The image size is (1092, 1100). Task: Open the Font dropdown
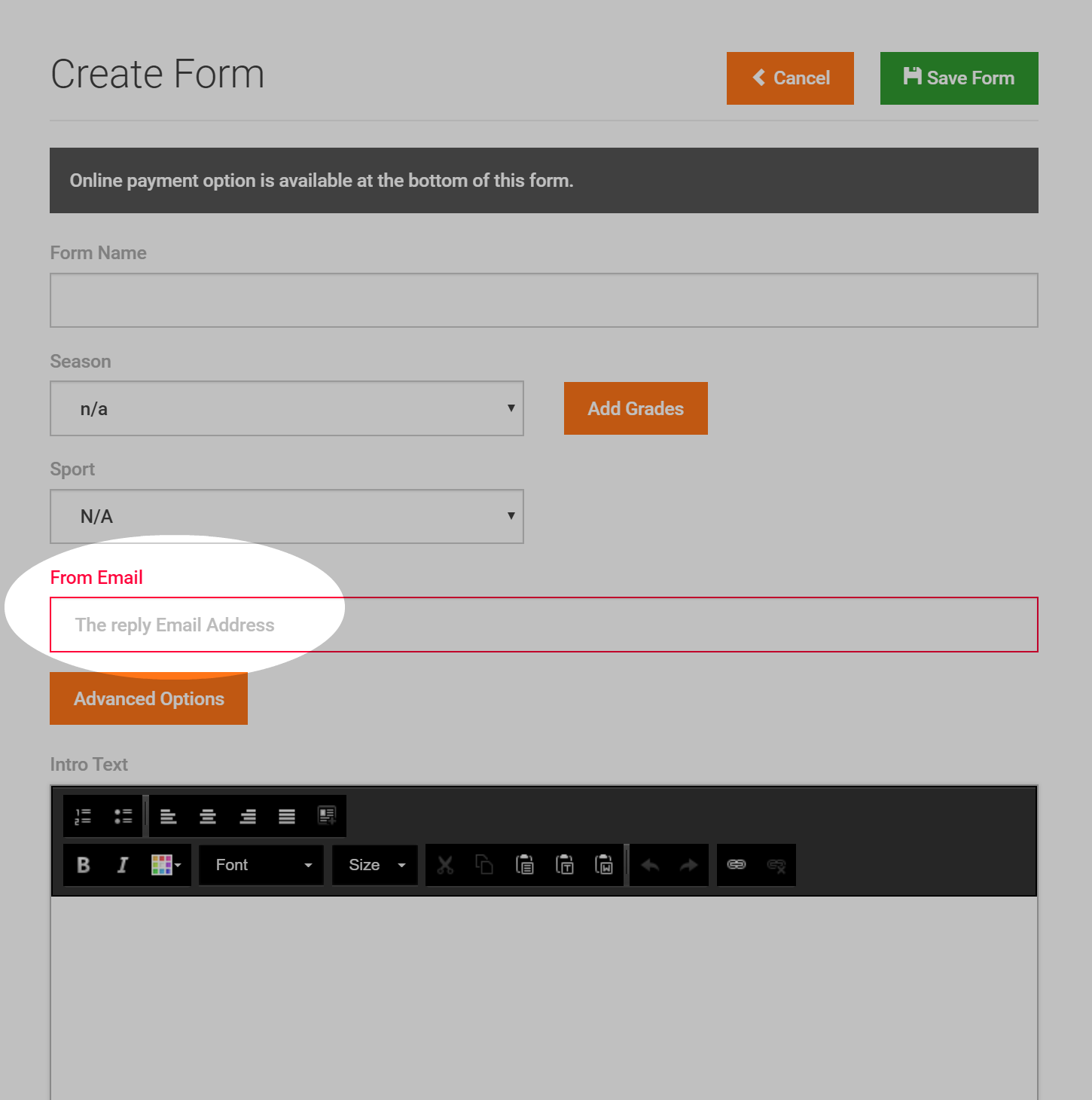[261, 865]
